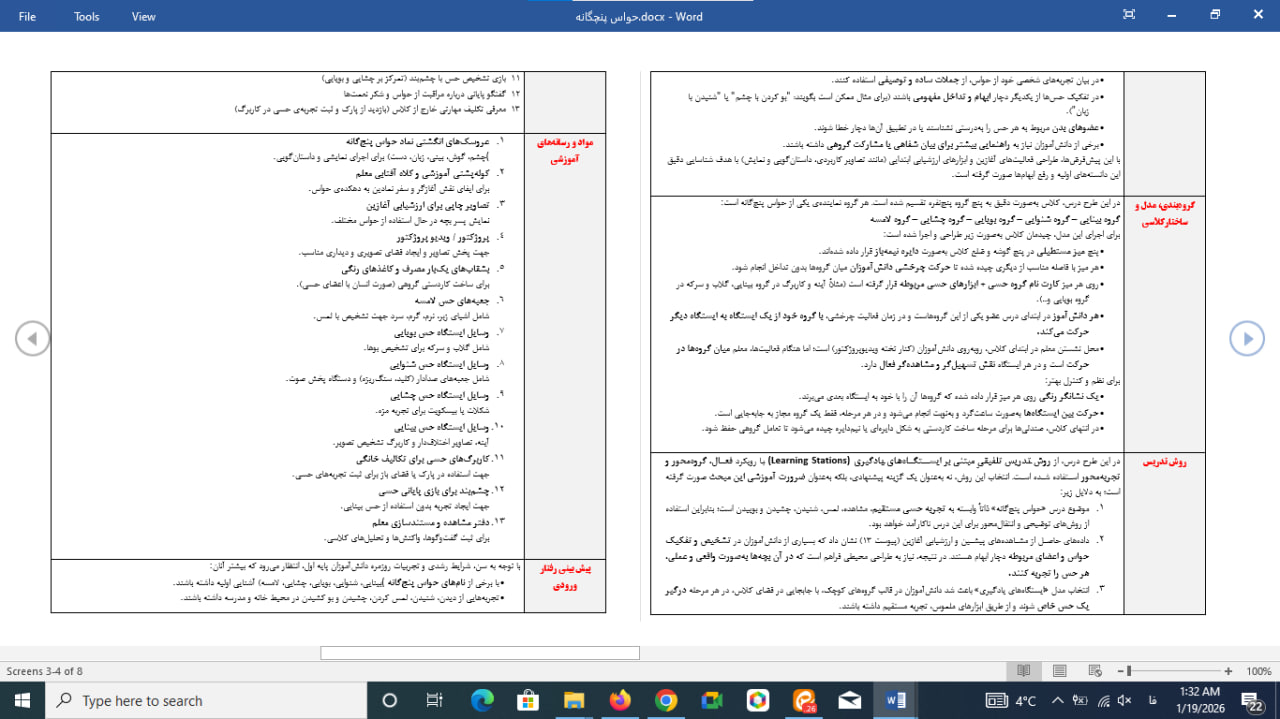The height and width of the screenshot is (719, 1280).
Task: Open Google Chrome from the taskbar
Action: point(666,700)
